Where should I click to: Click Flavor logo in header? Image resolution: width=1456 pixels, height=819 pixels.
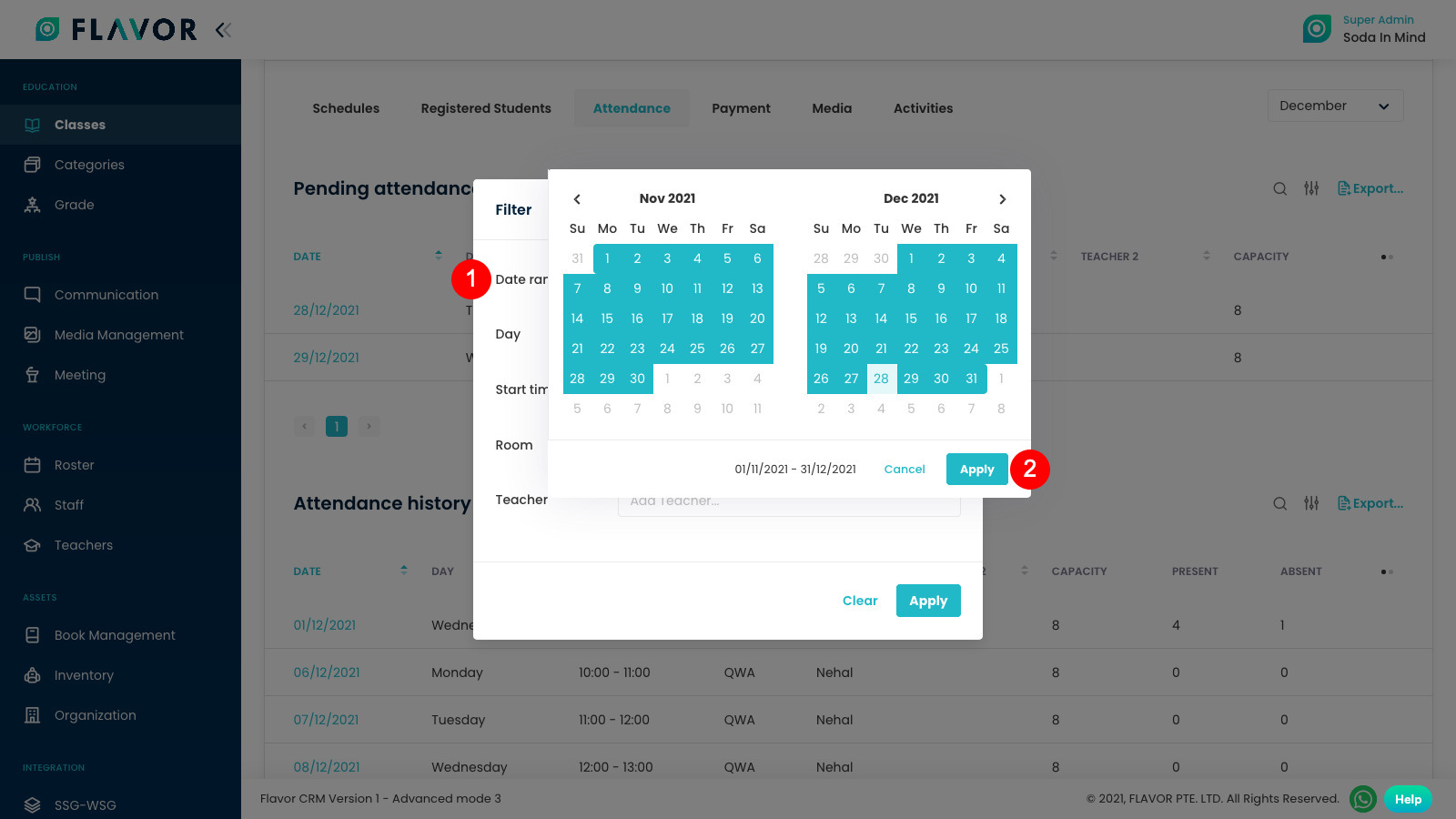[x=116, y=30]
